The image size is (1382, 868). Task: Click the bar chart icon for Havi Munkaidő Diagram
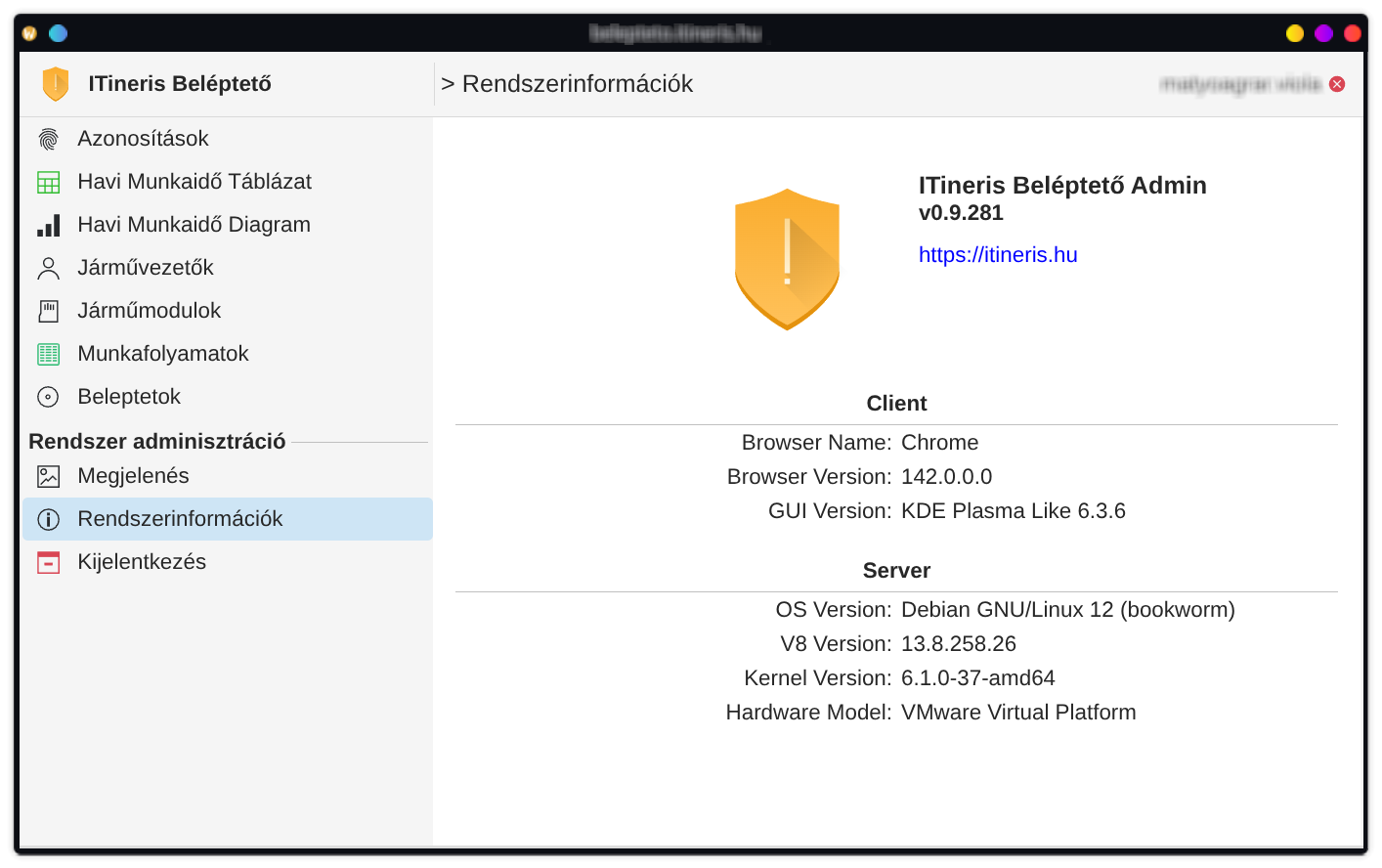48,225
